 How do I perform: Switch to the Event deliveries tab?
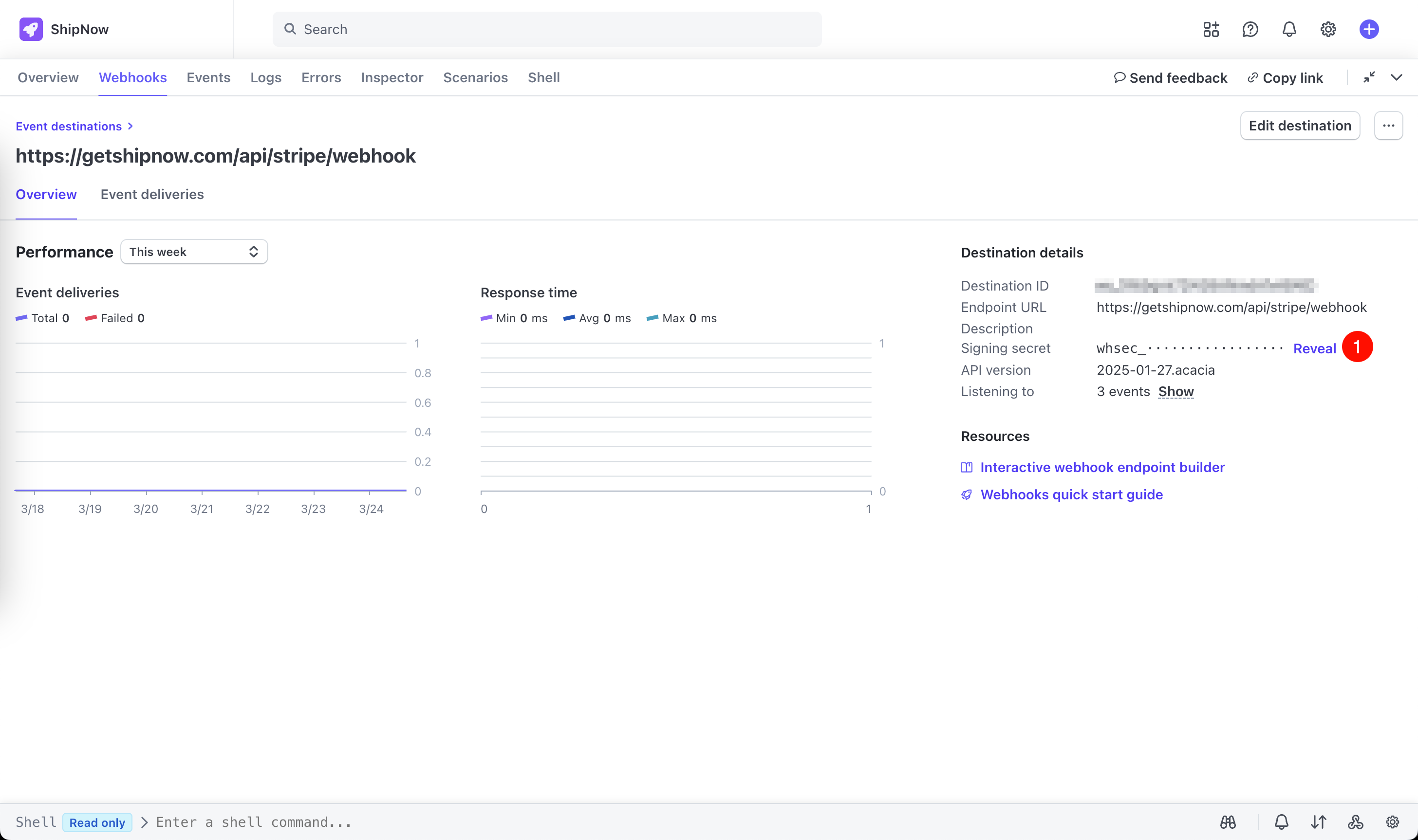[x=152, y=194]
